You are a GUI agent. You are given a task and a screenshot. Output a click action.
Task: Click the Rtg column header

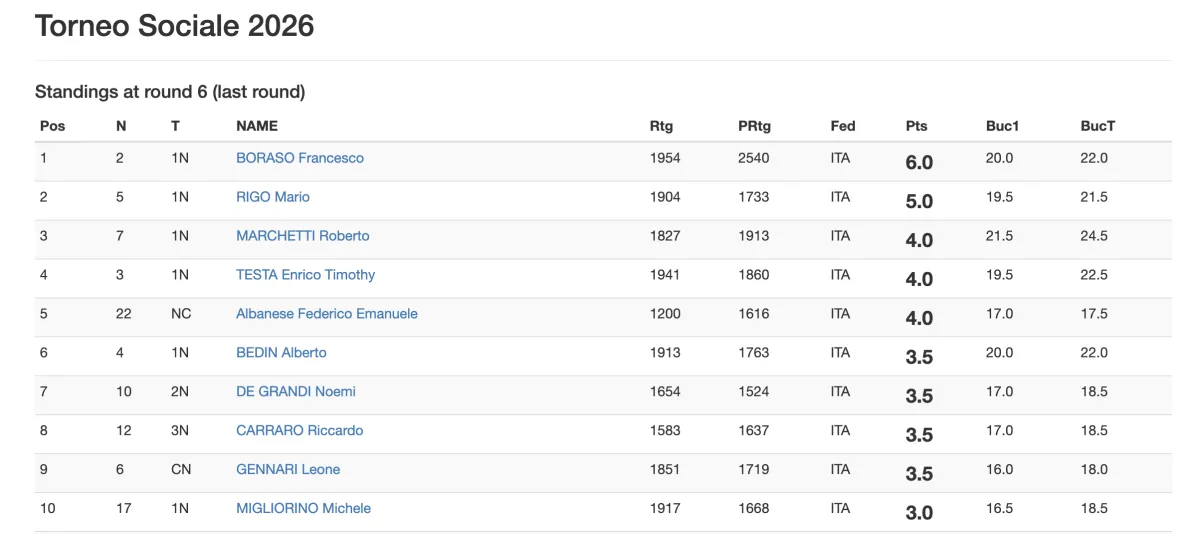pyautogui.click(x=662, y=126)
